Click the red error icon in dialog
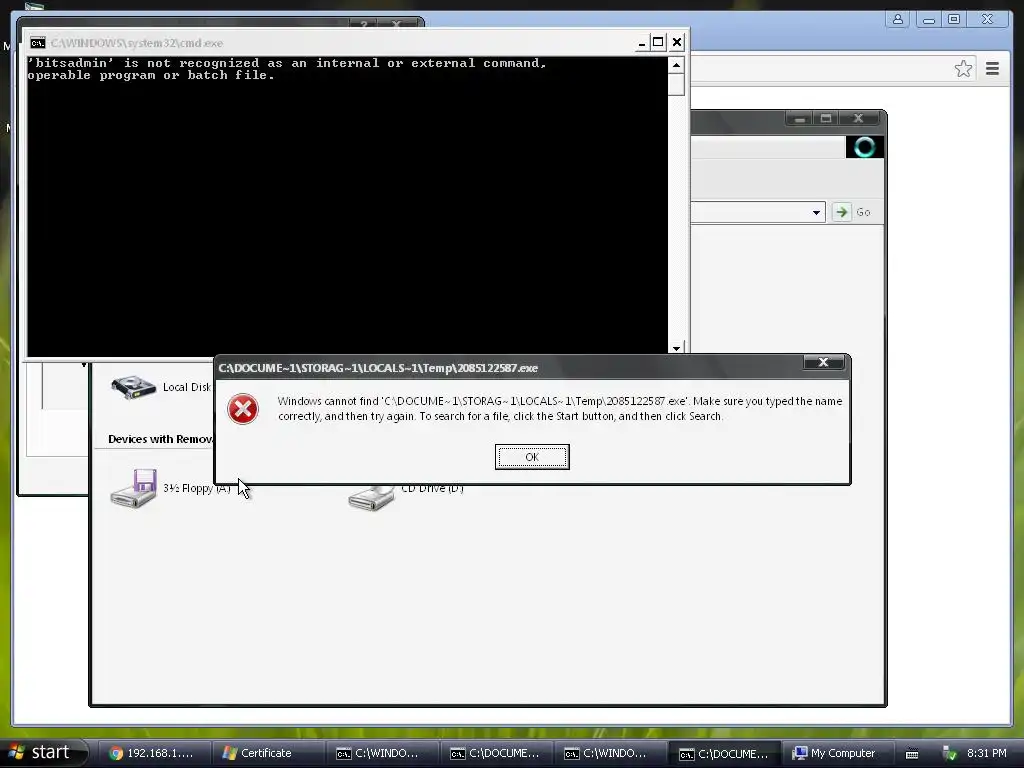Viewport: 1024px width, 768px height. coord(243,409)
